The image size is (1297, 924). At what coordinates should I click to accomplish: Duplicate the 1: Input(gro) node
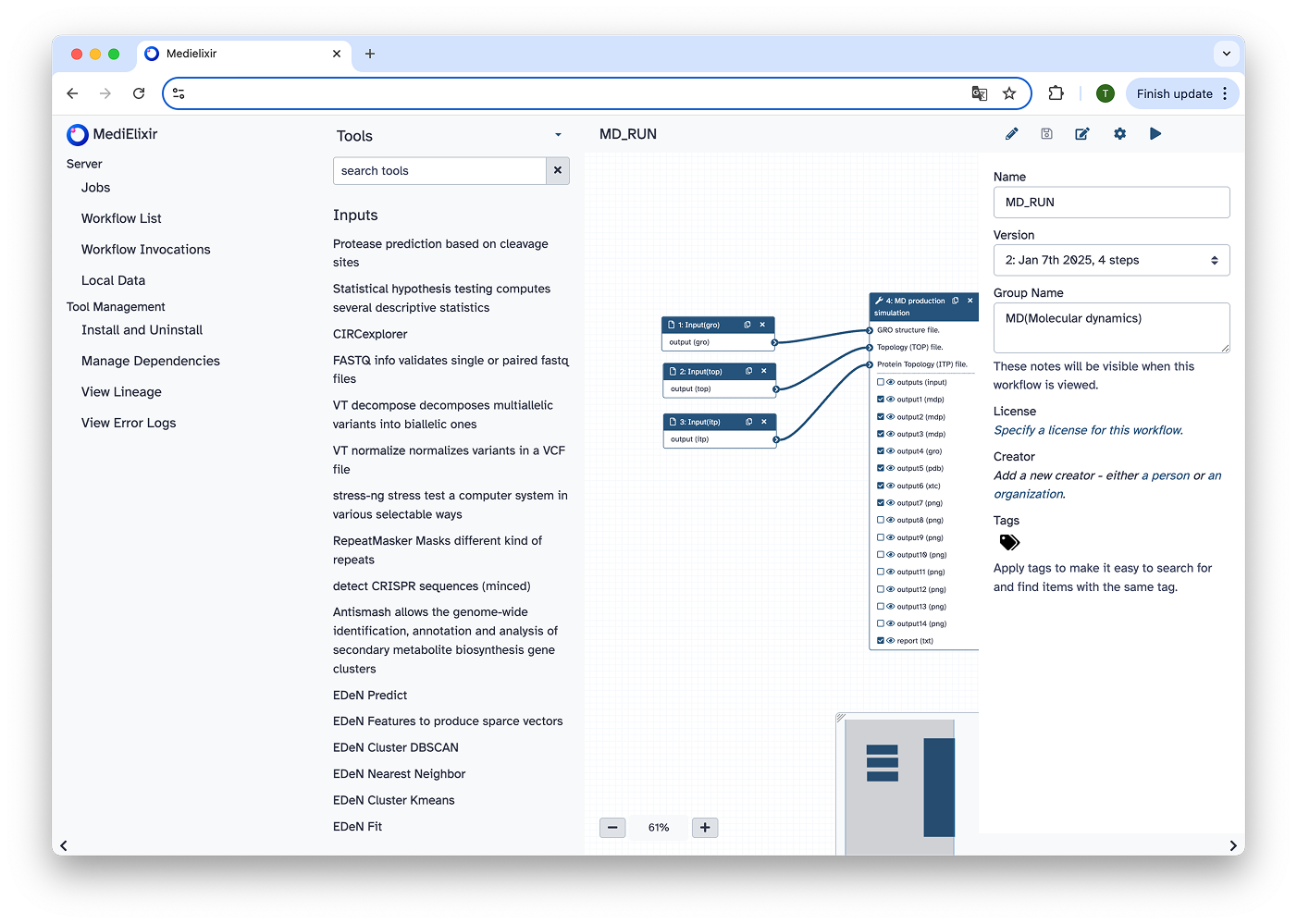pos(747,325)
